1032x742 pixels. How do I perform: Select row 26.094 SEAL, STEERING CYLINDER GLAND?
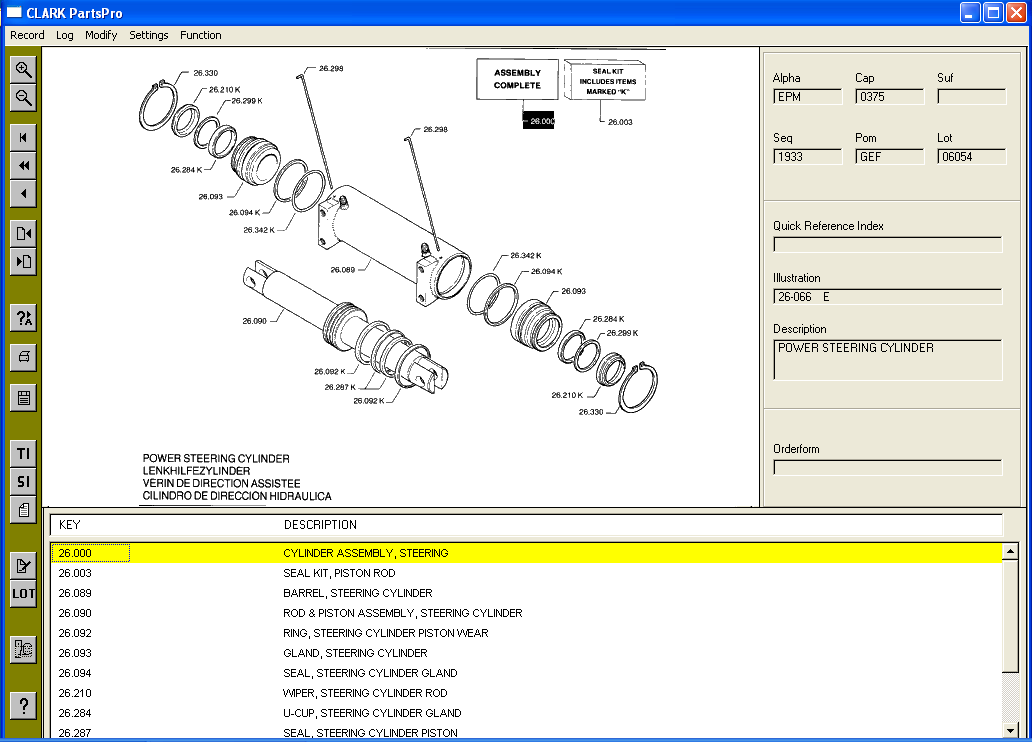click(x=527, y=673)
